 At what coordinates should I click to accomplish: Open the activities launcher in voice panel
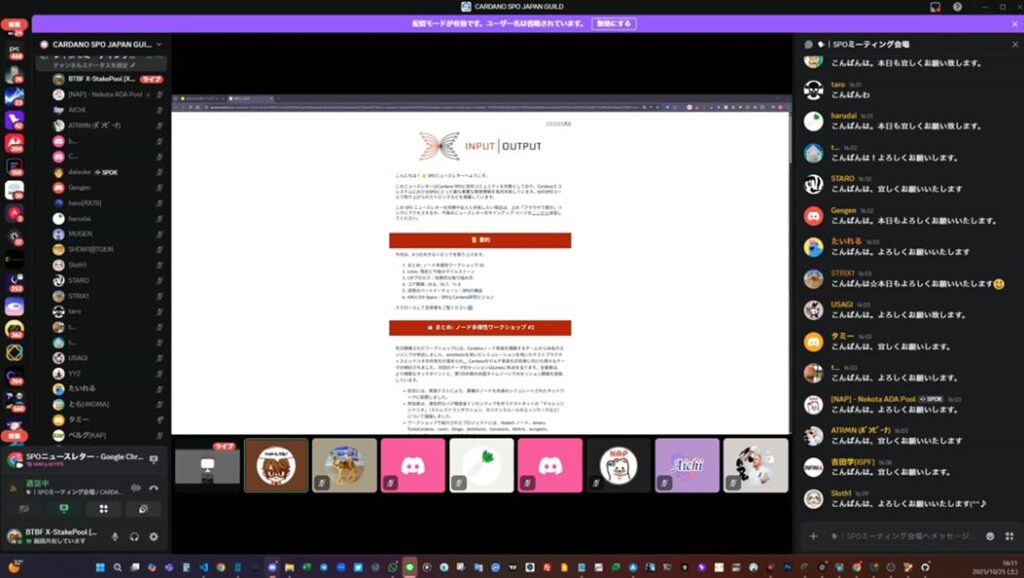coord(103,509)
